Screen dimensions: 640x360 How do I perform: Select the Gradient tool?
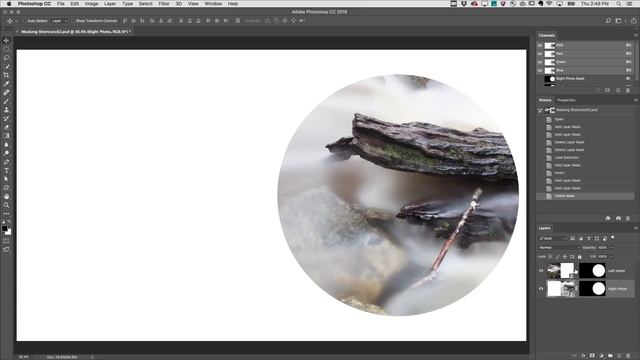click(x=6, y=136)
